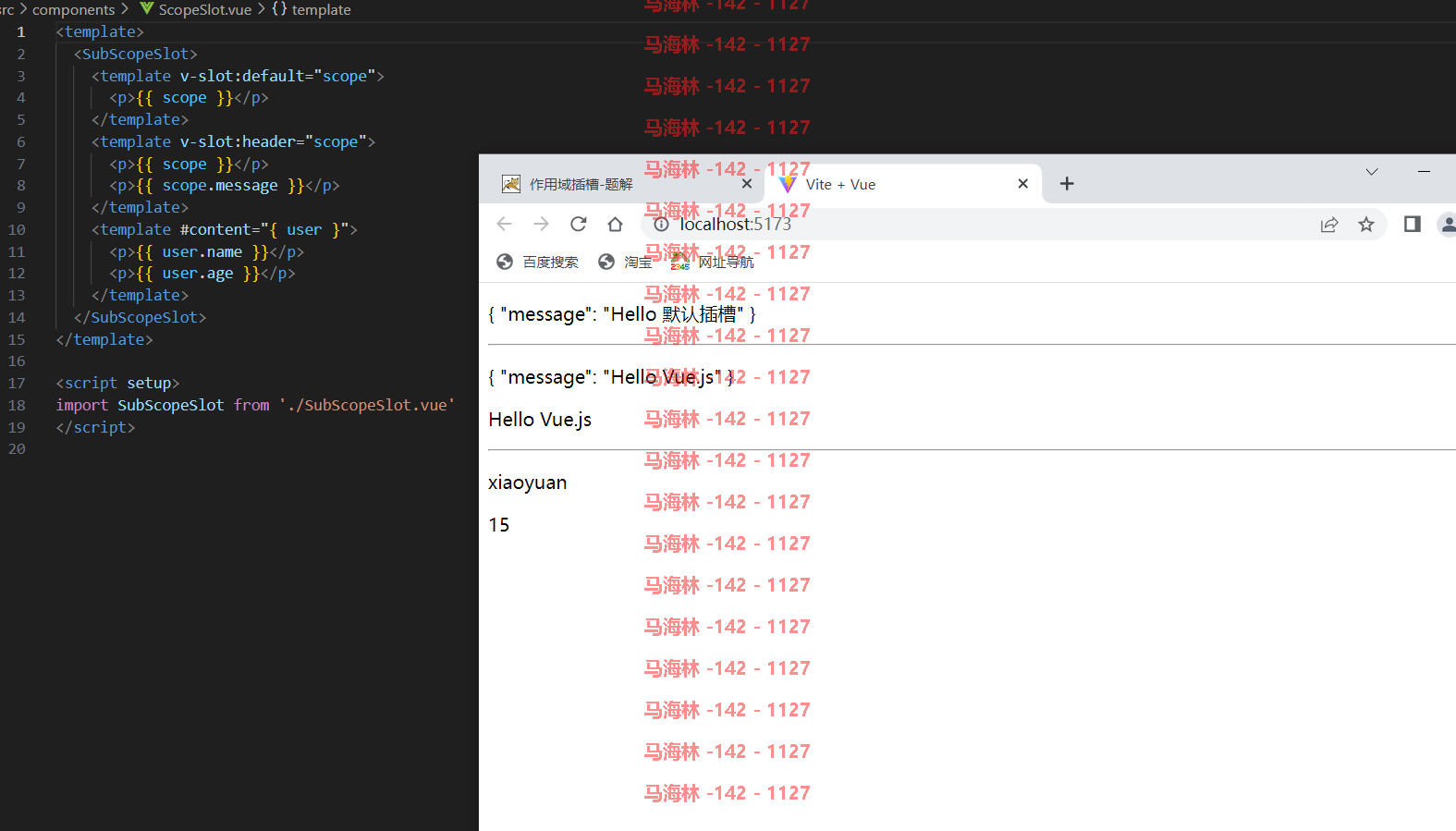Open a new browser tab
Screen dimensions: 1456x831
click(1067, 183)
